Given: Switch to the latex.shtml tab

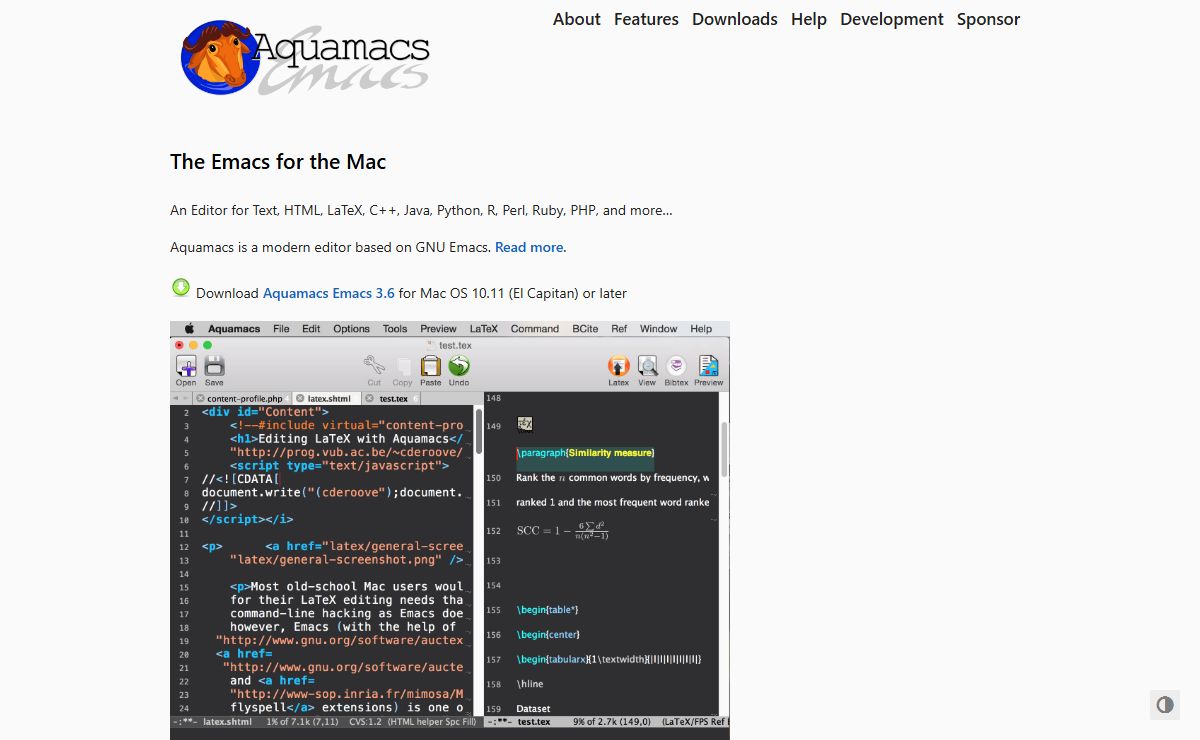Looking at the screenshot, I should point(329,398).
